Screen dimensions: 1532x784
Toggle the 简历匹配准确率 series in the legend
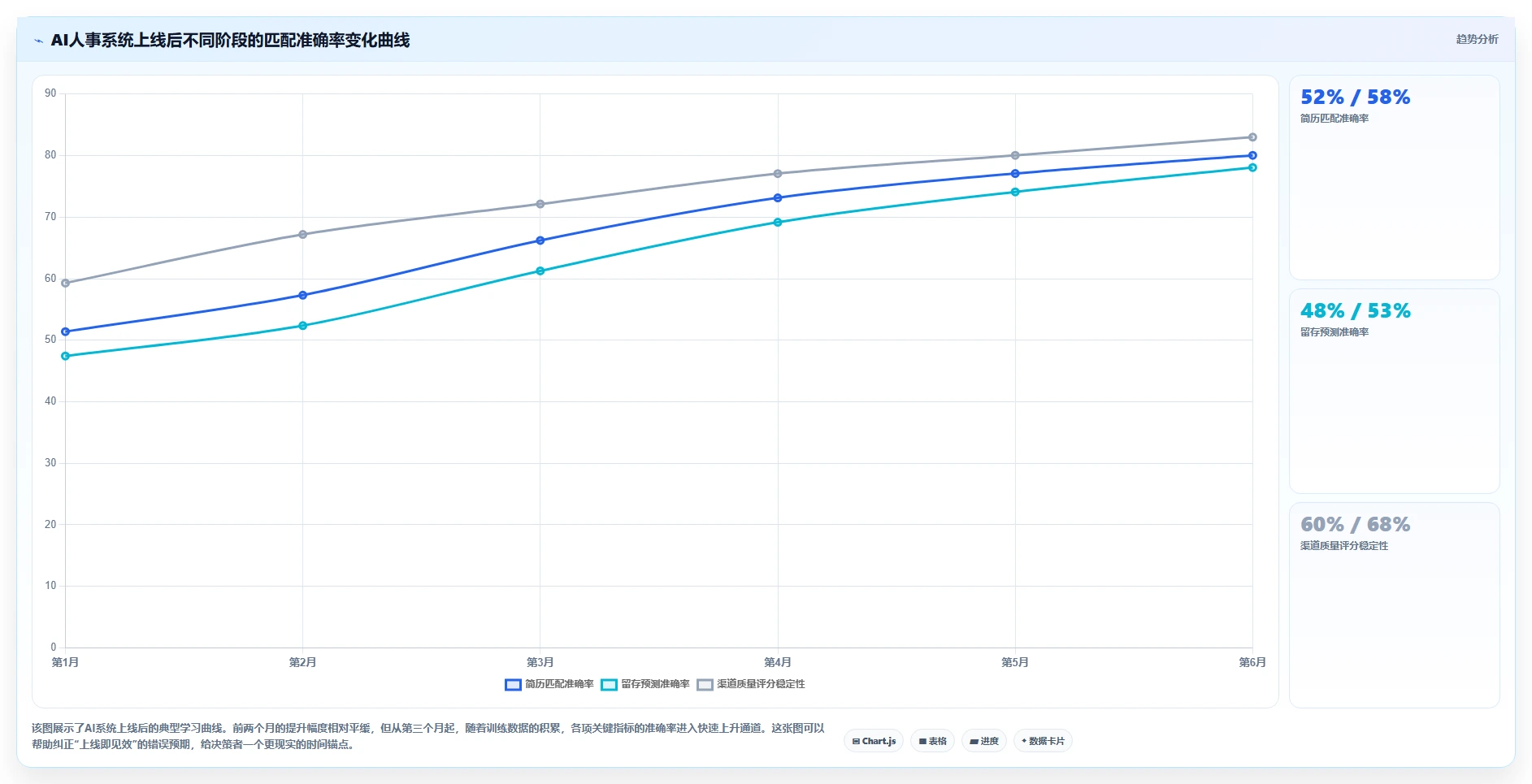(549, 684)
